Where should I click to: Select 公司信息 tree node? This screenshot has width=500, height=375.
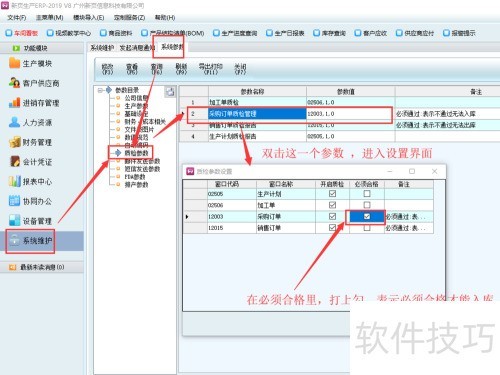pyautogui.click(x=136, y=98)
